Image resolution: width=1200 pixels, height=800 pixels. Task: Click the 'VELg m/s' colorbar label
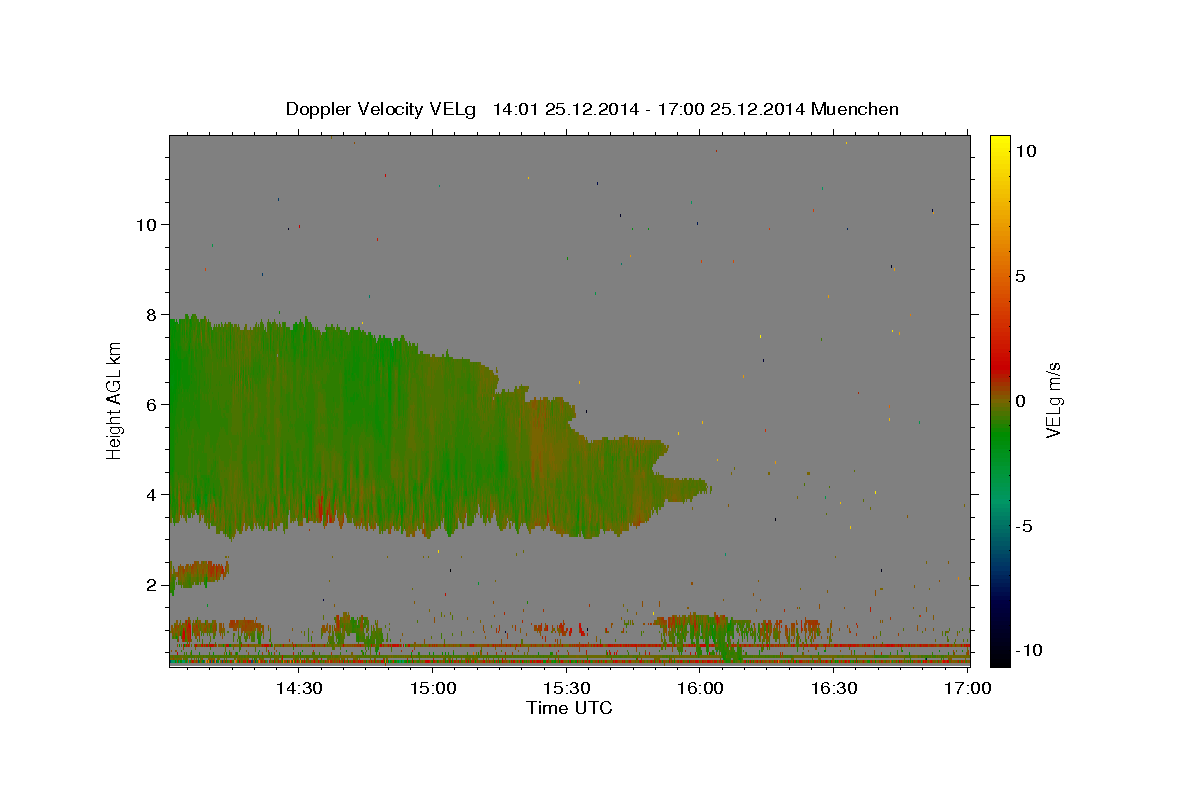coord(1053,400)
